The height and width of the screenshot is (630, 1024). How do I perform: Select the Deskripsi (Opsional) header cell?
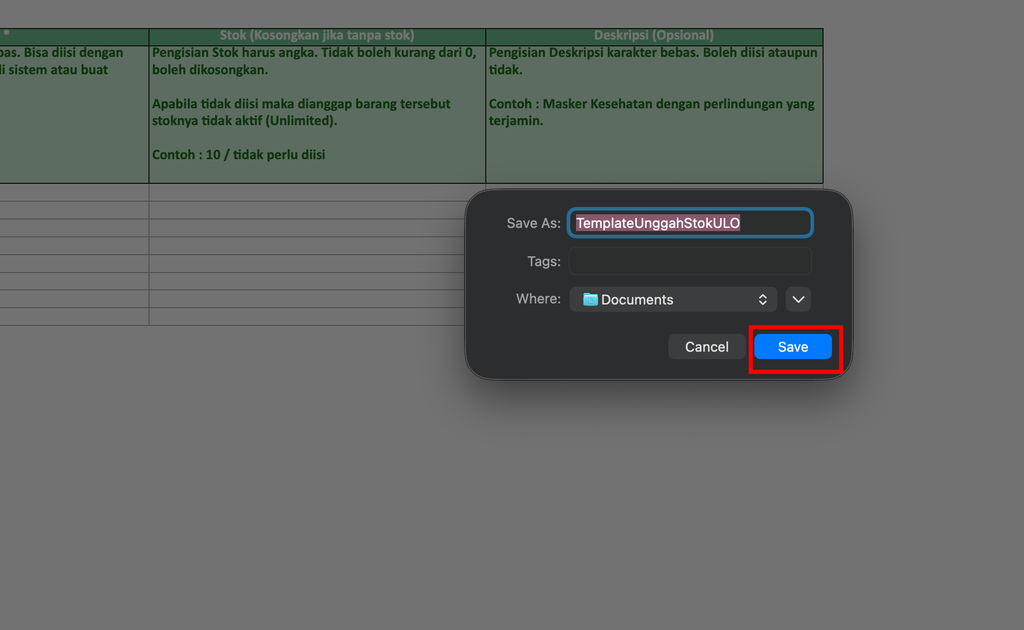coord(654,36)
